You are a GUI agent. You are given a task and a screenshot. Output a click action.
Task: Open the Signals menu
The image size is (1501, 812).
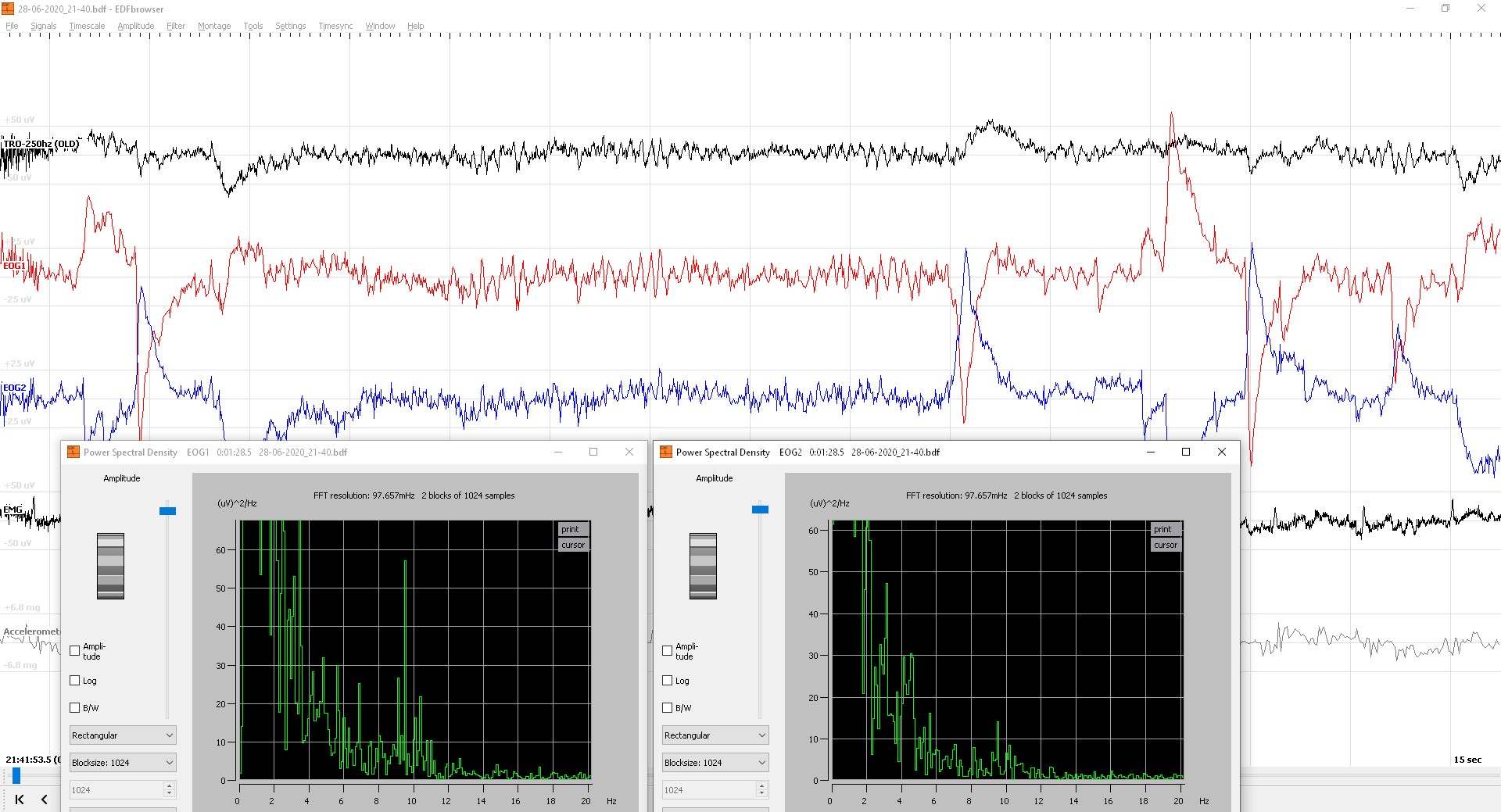(44, 26)
